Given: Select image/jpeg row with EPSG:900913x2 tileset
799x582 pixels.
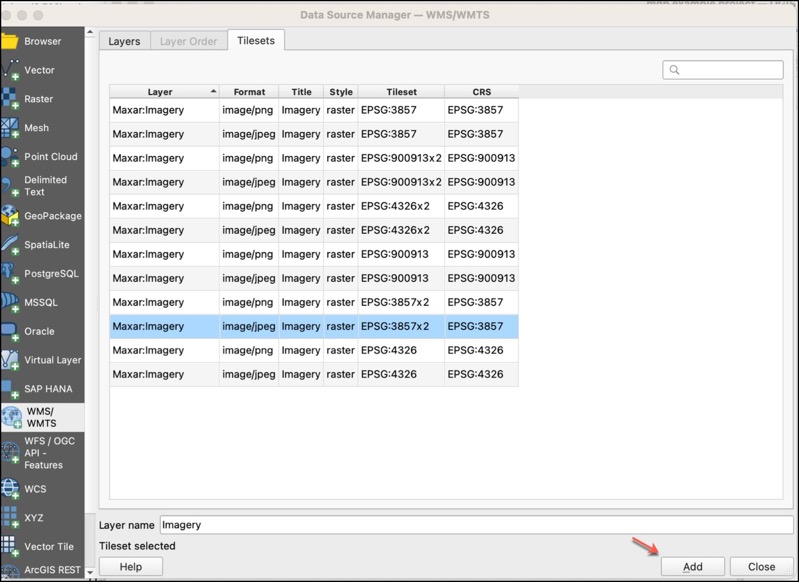Looking at the screenshot, I should tap(314, 182).
